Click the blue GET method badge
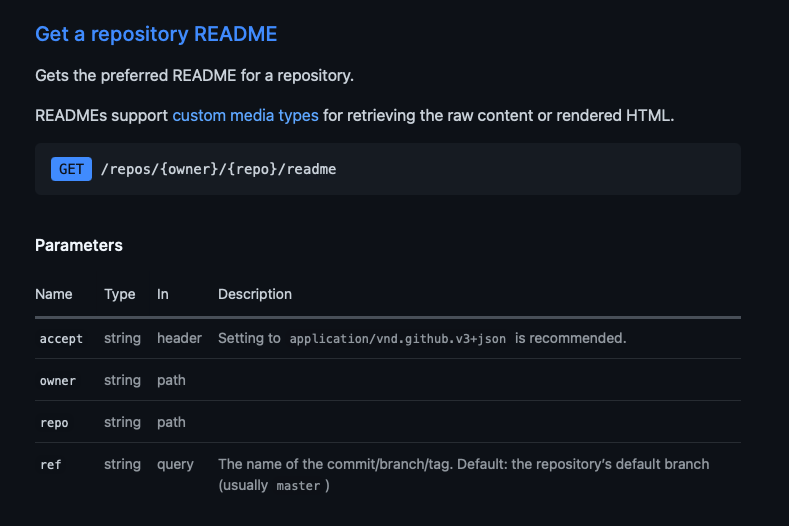 point(71,169)
